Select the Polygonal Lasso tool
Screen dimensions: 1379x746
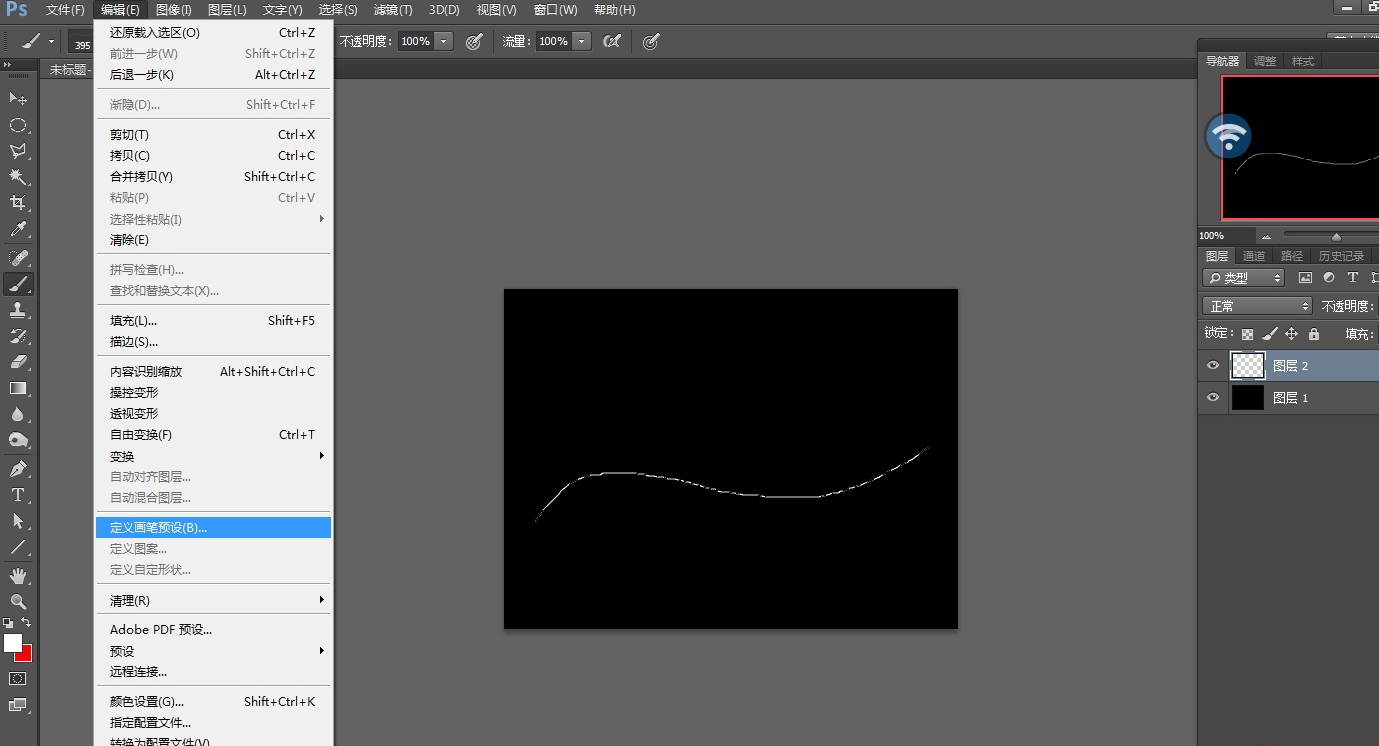(x=18, y=151)
